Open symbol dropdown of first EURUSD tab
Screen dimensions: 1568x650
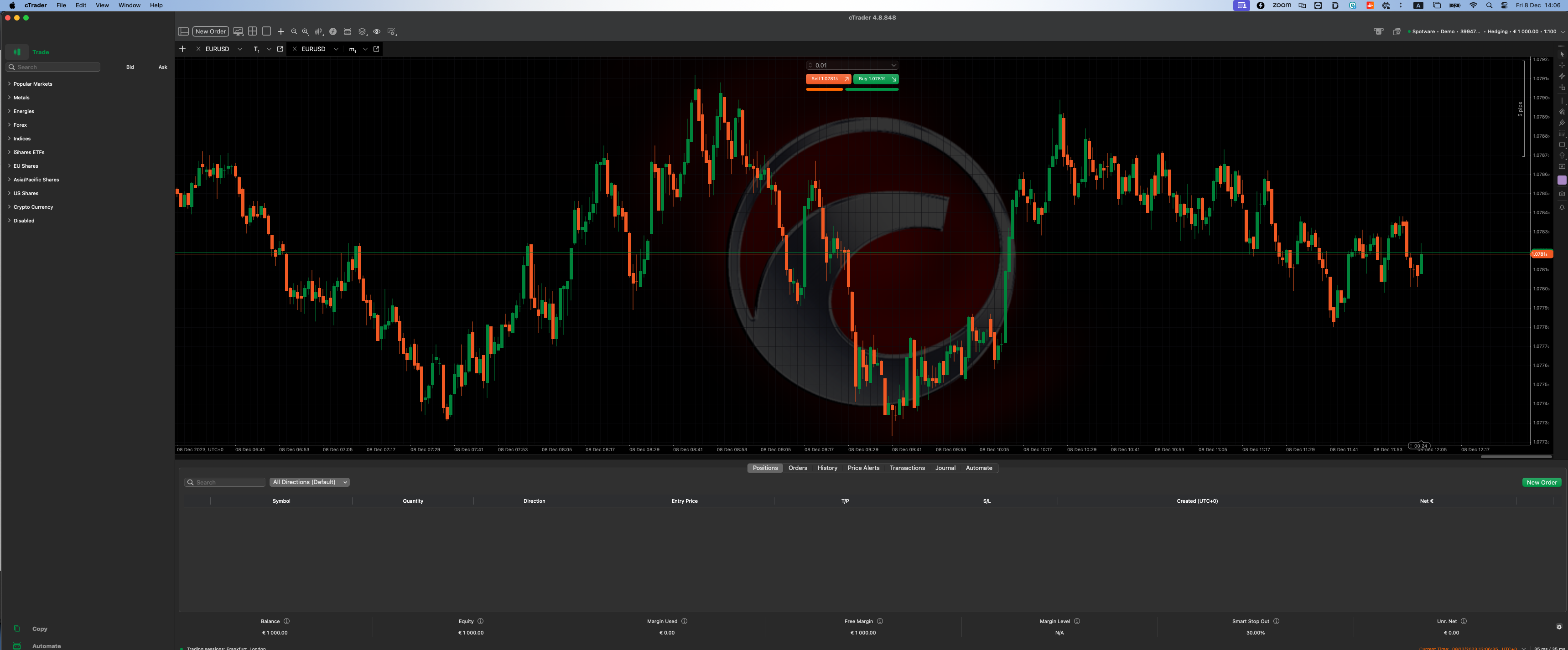click(240, 49)
